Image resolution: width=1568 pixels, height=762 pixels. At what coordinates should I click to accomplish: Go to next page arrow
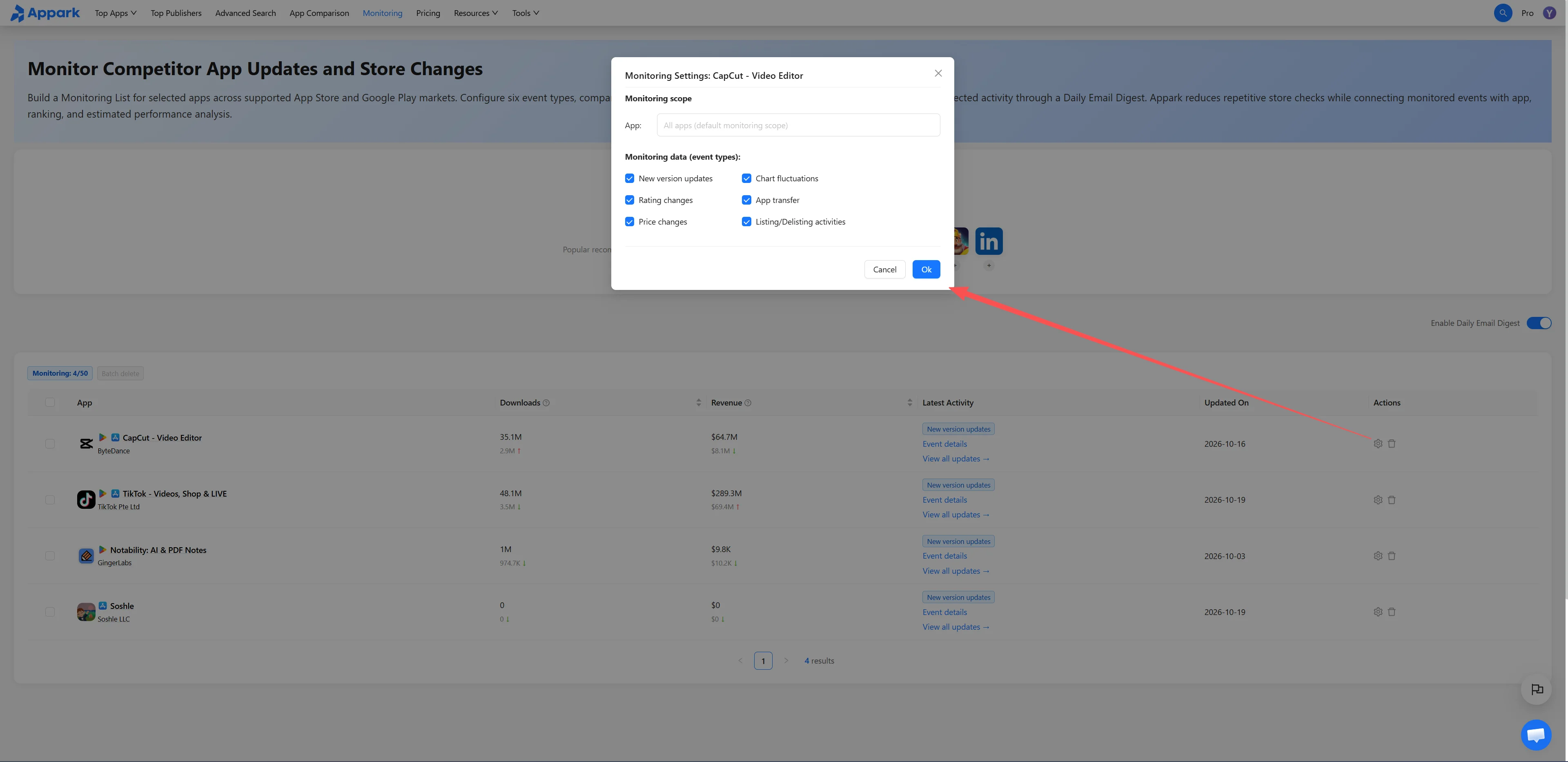click(x=786, y=661)
